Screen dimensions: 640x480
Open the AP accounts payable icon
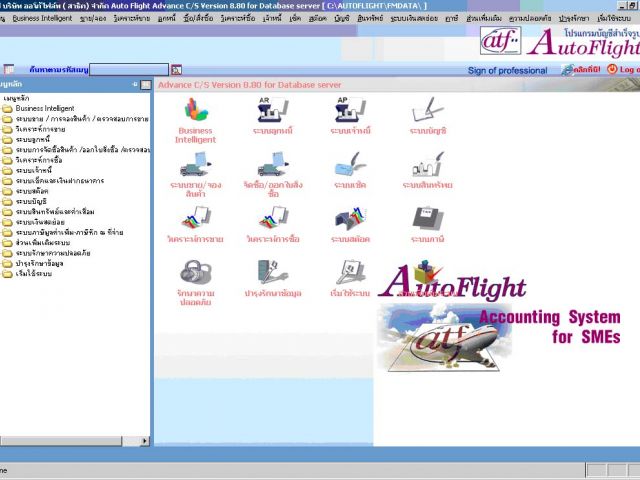[x=349, y=111]
